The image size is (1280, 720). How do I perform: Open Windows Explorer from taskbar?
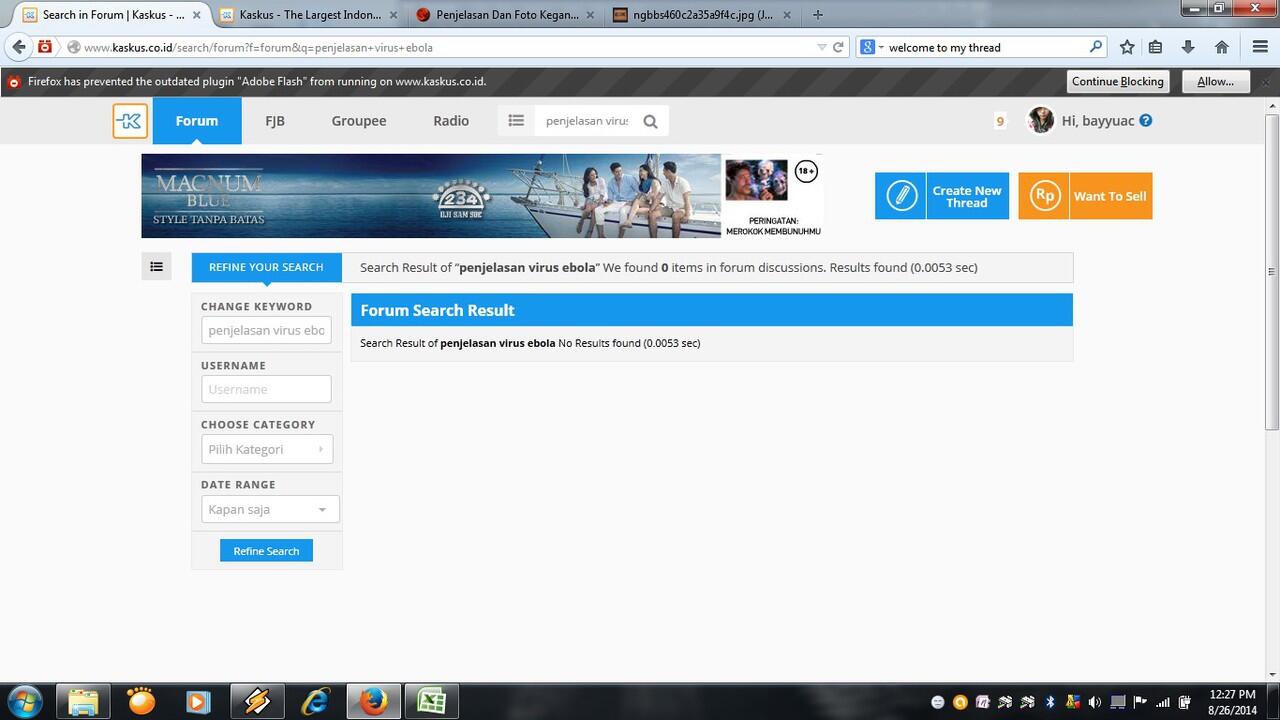click(83, 701)
